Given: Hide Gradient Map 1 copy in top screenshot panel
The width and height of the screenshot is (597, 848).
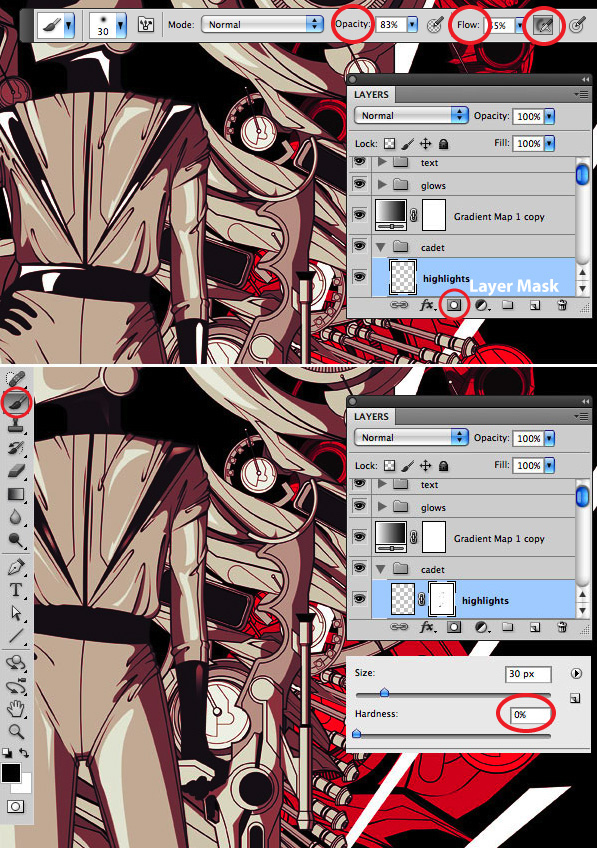Looking at the screenshot, I should [x=360, y=215].
